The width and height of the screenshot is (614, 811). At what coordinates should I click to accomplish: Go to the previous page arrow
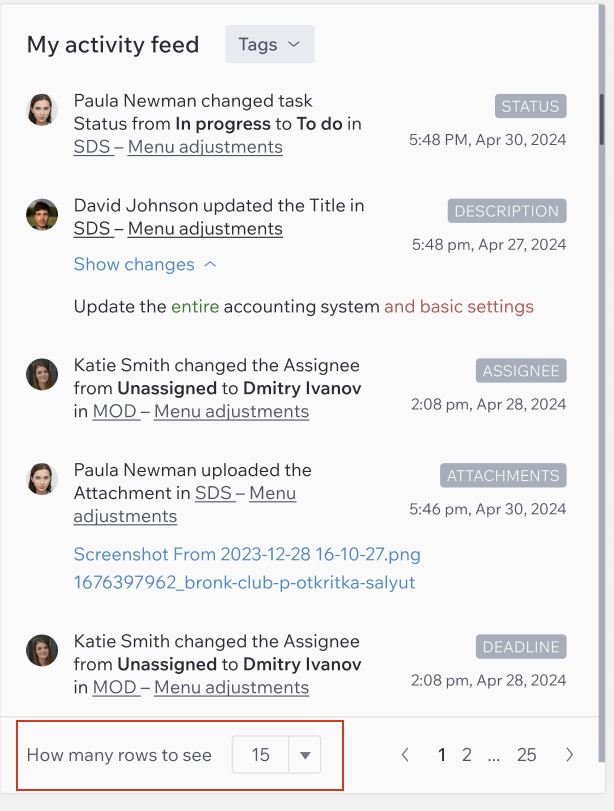click(406, 755)
